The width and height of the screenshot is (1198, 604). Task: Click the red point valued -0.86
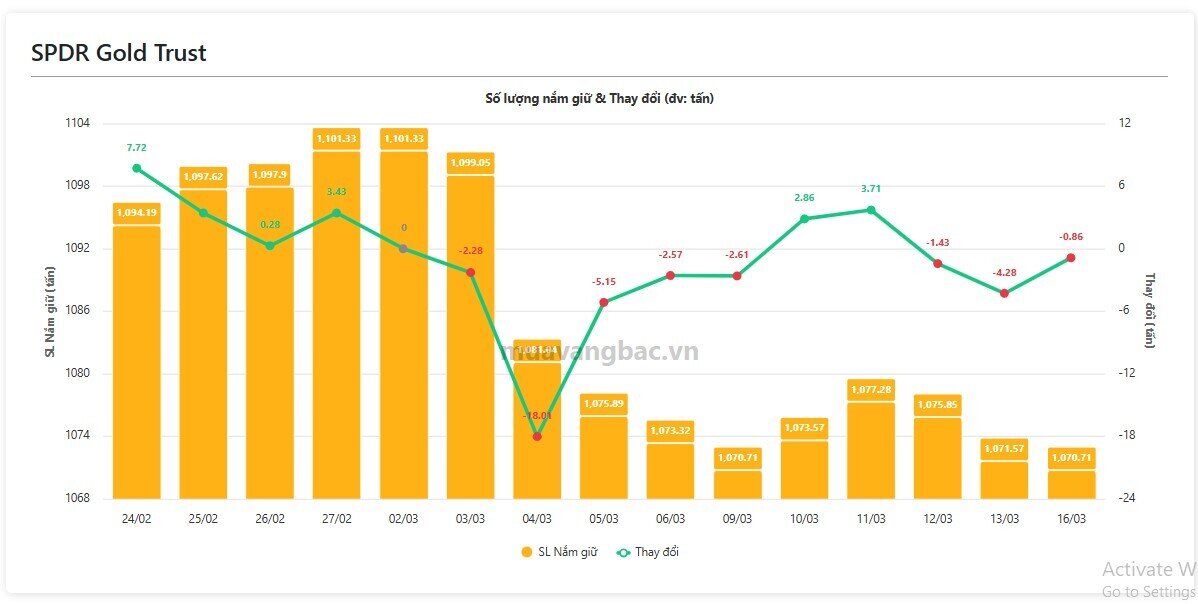[1071, 257]
